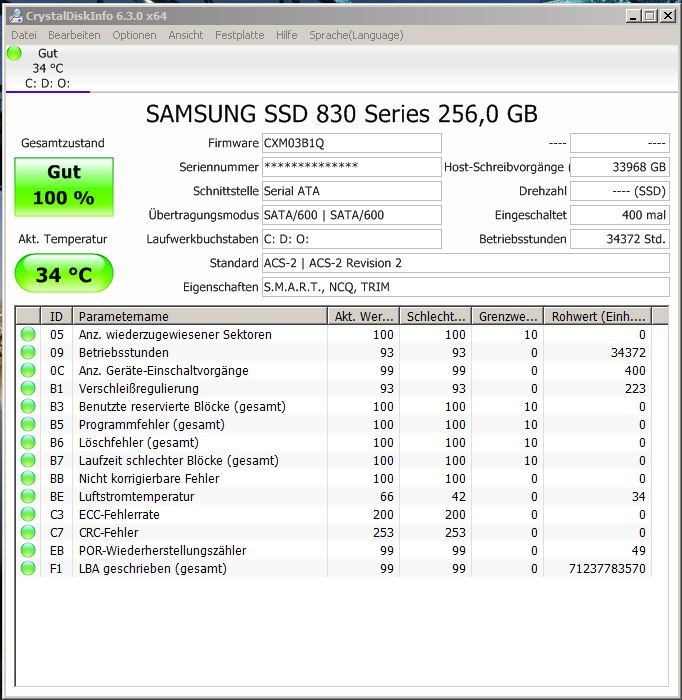
Task: Click the green status icon for Luftstromtemperatur
Action: coord(28,496)
